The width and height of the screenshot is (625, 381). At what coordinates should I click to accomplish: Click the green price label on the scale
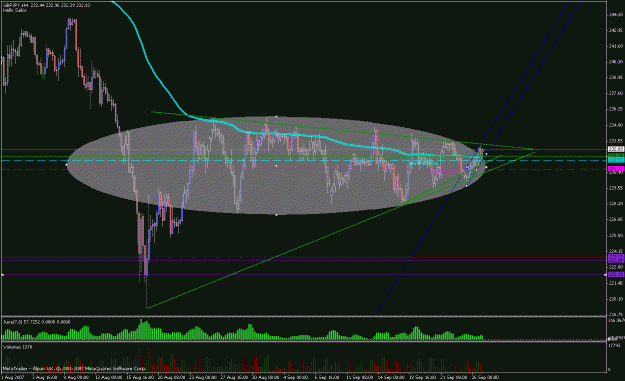[x=615, y=155]
